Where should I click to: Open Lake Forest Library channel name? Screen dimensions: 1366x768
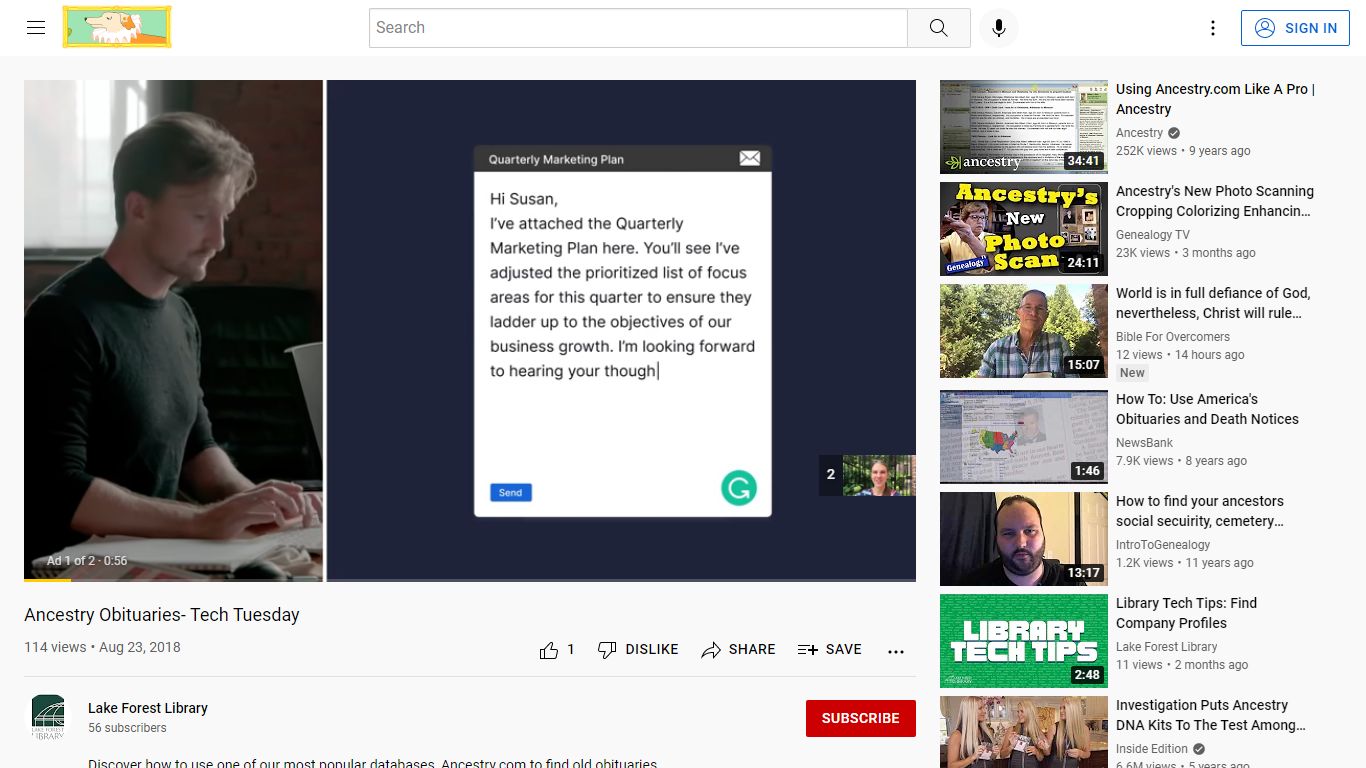coord(148,708)
